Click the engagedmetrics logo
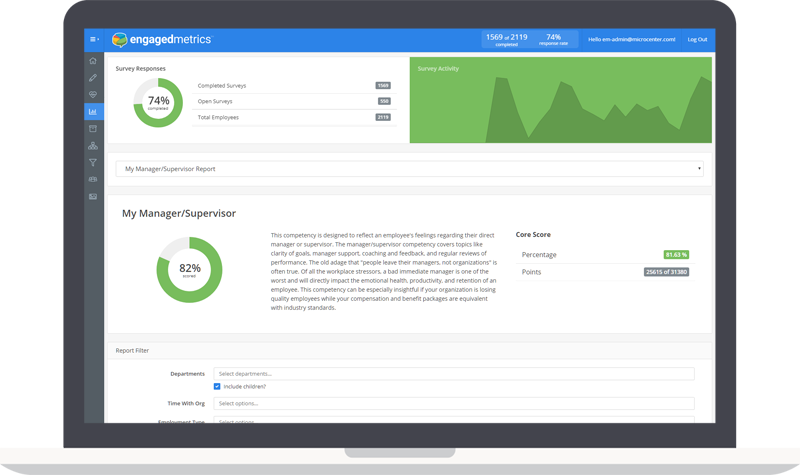The image size is (800, 475). coord(161,39)
